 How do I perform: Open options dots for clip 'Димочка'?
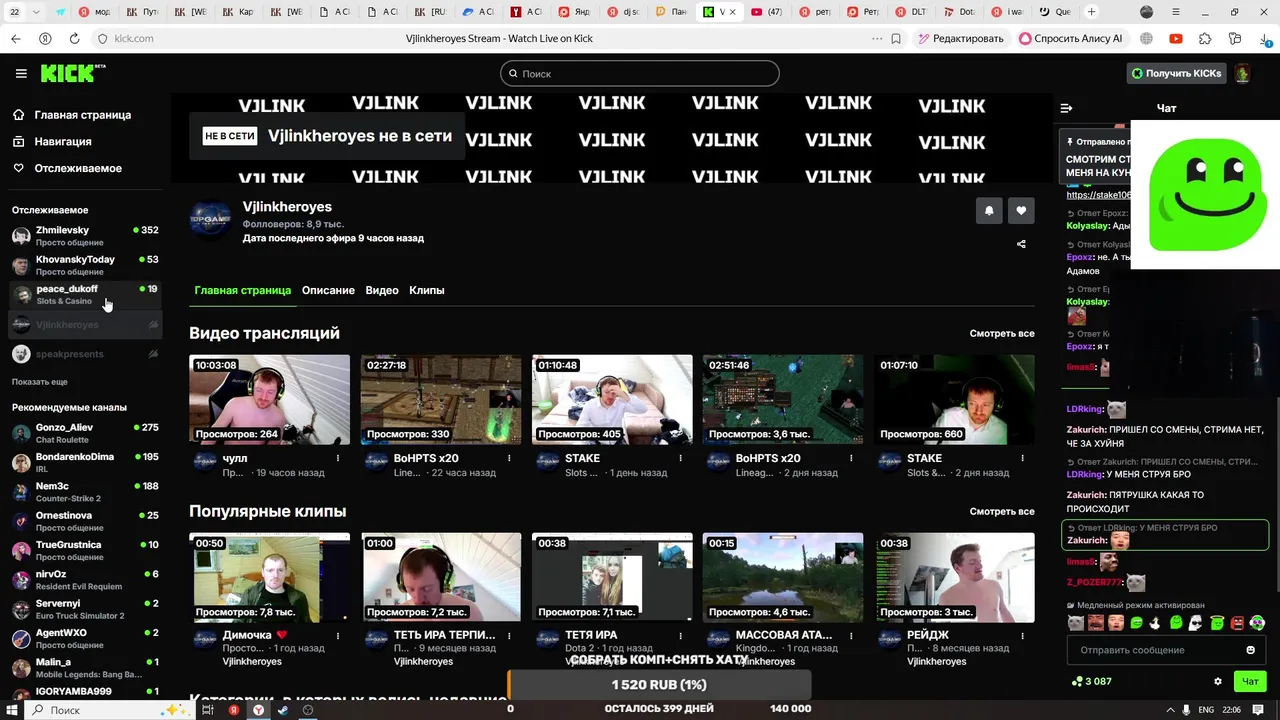pos(338,635)
